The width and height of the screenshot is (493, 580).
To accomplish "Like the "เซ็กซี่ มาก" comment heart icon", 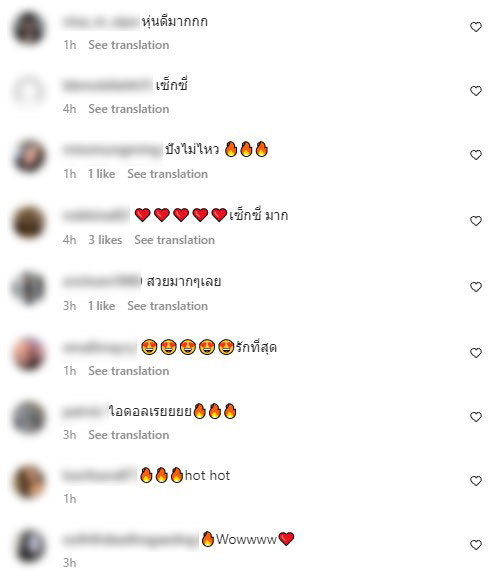I will pyautogui.click(x=476, y=221).
